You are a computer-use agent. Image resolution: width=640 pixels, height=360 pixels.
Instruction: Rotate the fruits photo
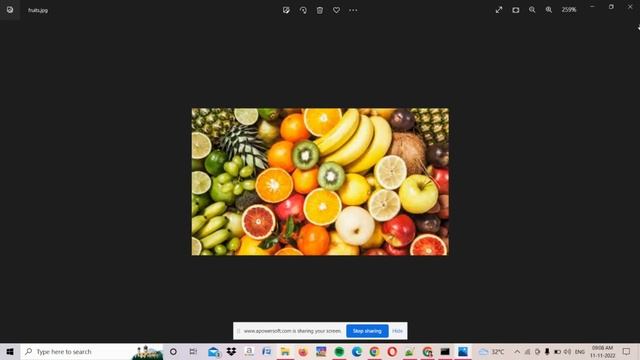point(303,10)
